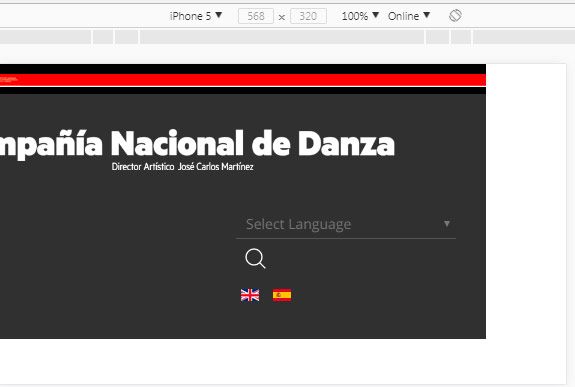Open the iPhone 5 device dropdown
This screenshot has height=387, width=575.
point(196,16)
